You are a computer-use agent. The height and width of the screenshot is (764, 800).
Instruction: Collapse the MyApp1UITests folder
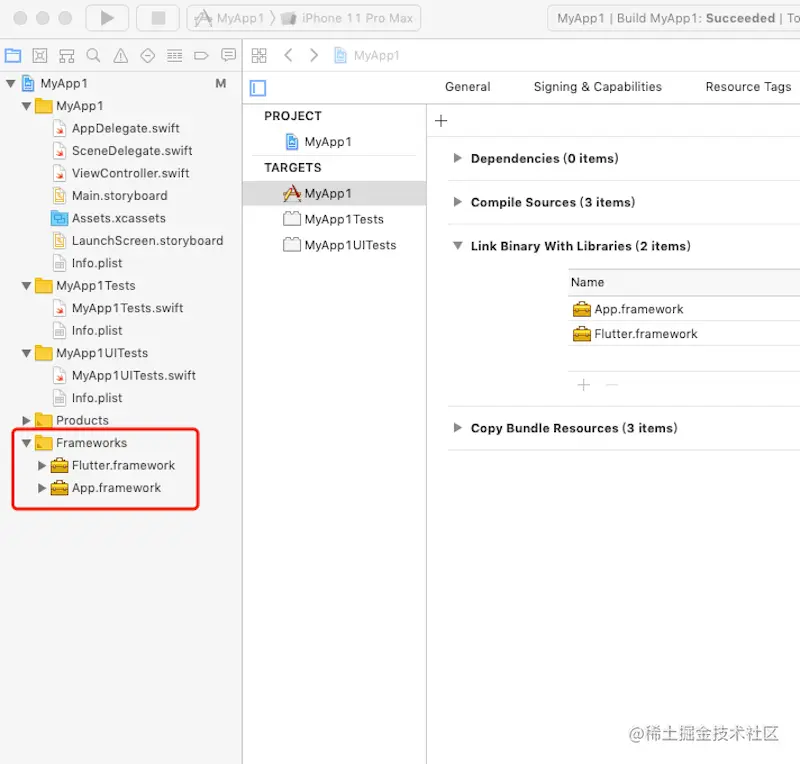pos(27,353)
